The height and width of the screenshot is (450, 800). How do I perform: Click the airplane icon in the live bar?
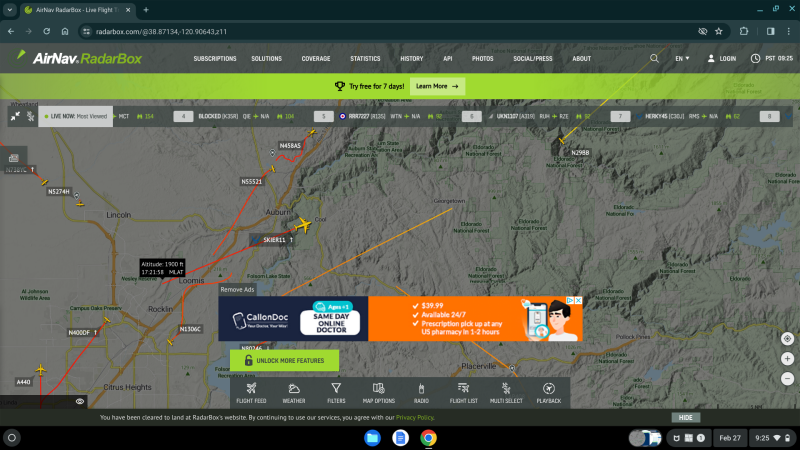[x=31, y=116]
